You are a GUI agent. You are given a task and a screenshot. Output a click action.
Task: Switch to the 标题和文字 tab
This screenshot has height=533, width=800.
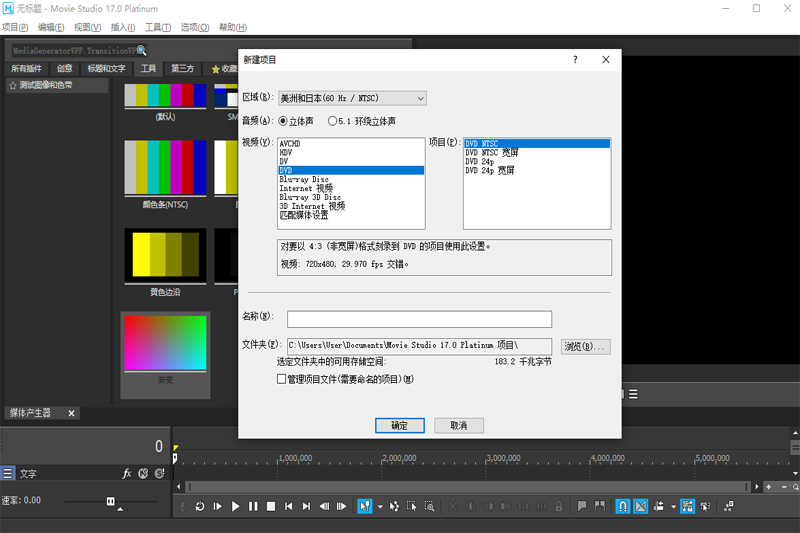point(106,69)
